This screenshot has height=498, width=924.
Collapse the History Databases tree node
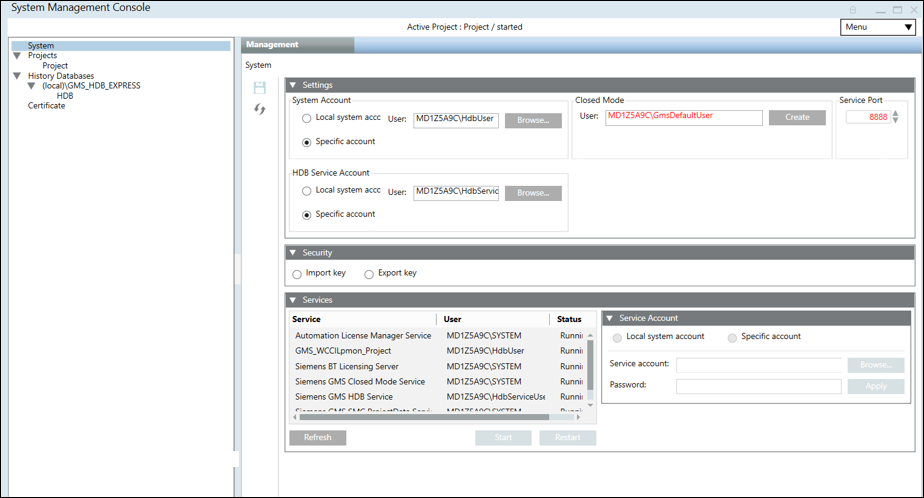(17, 76)
